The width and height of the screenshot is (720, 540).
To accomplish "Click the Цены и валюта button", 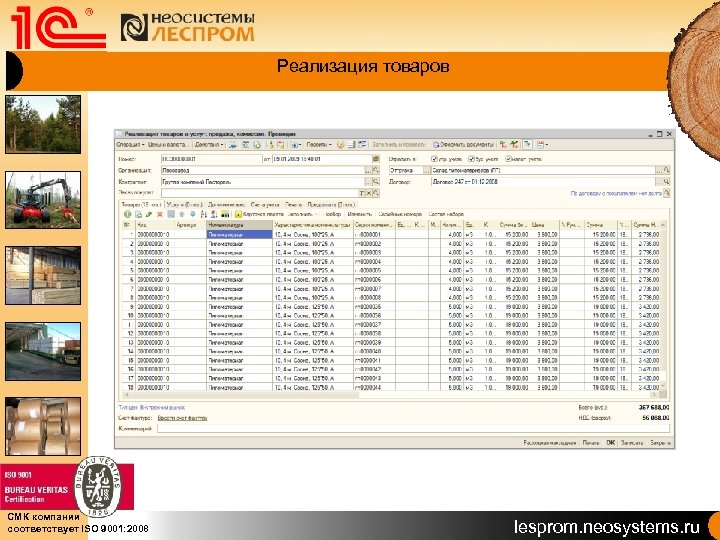I will (x=168, y=145).
